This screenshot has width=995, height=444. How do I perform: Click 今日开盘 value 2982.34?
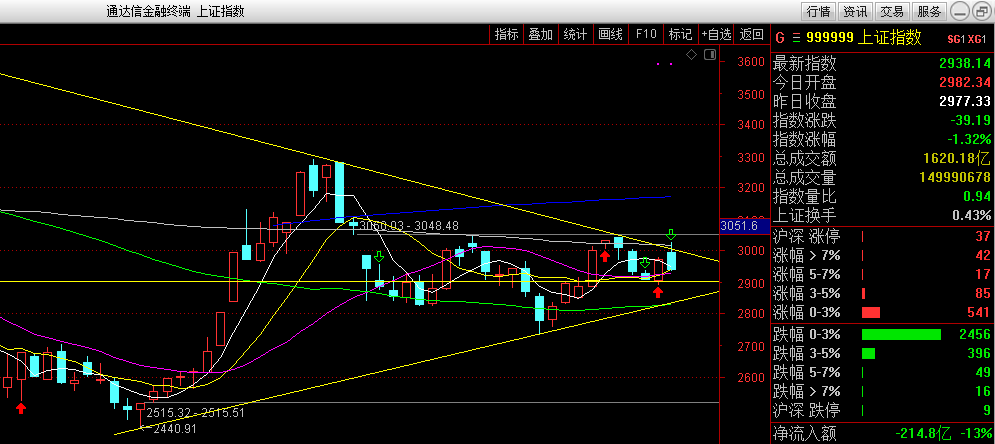pyautogui.click(x=965, y=82)
